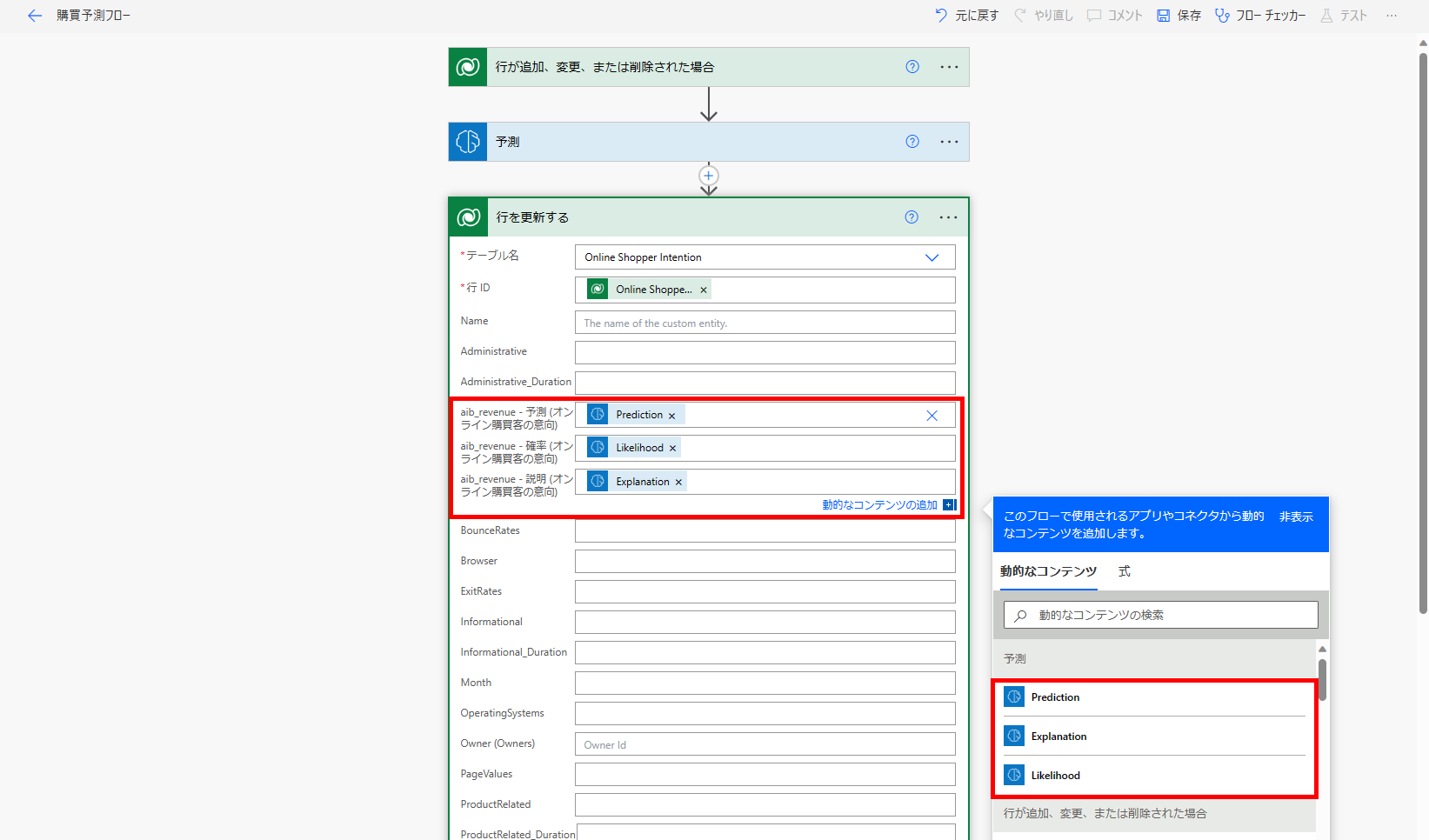Screen dimensions: 1429x840
Task: Open help for the 予測 step
Action: pos(912,142)
